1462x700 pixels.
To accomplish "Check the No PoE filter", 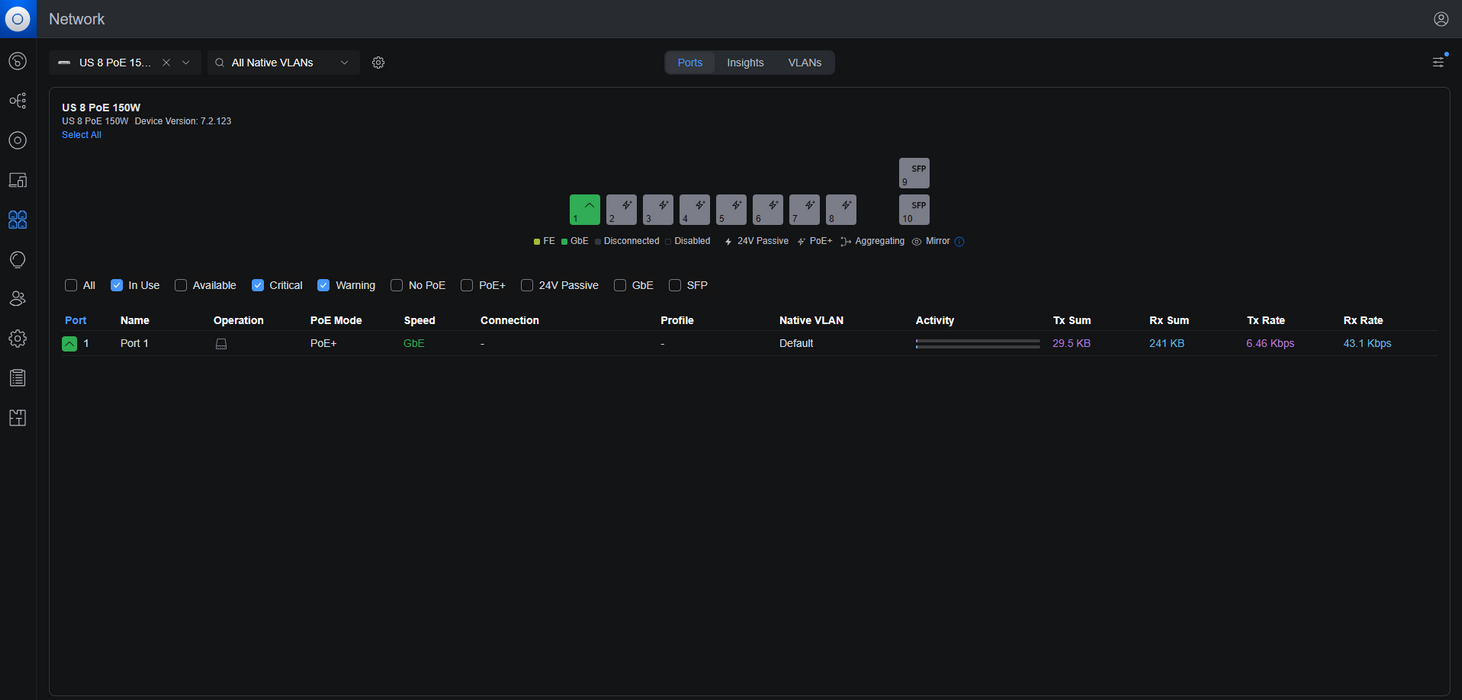I will click(397, 285).
